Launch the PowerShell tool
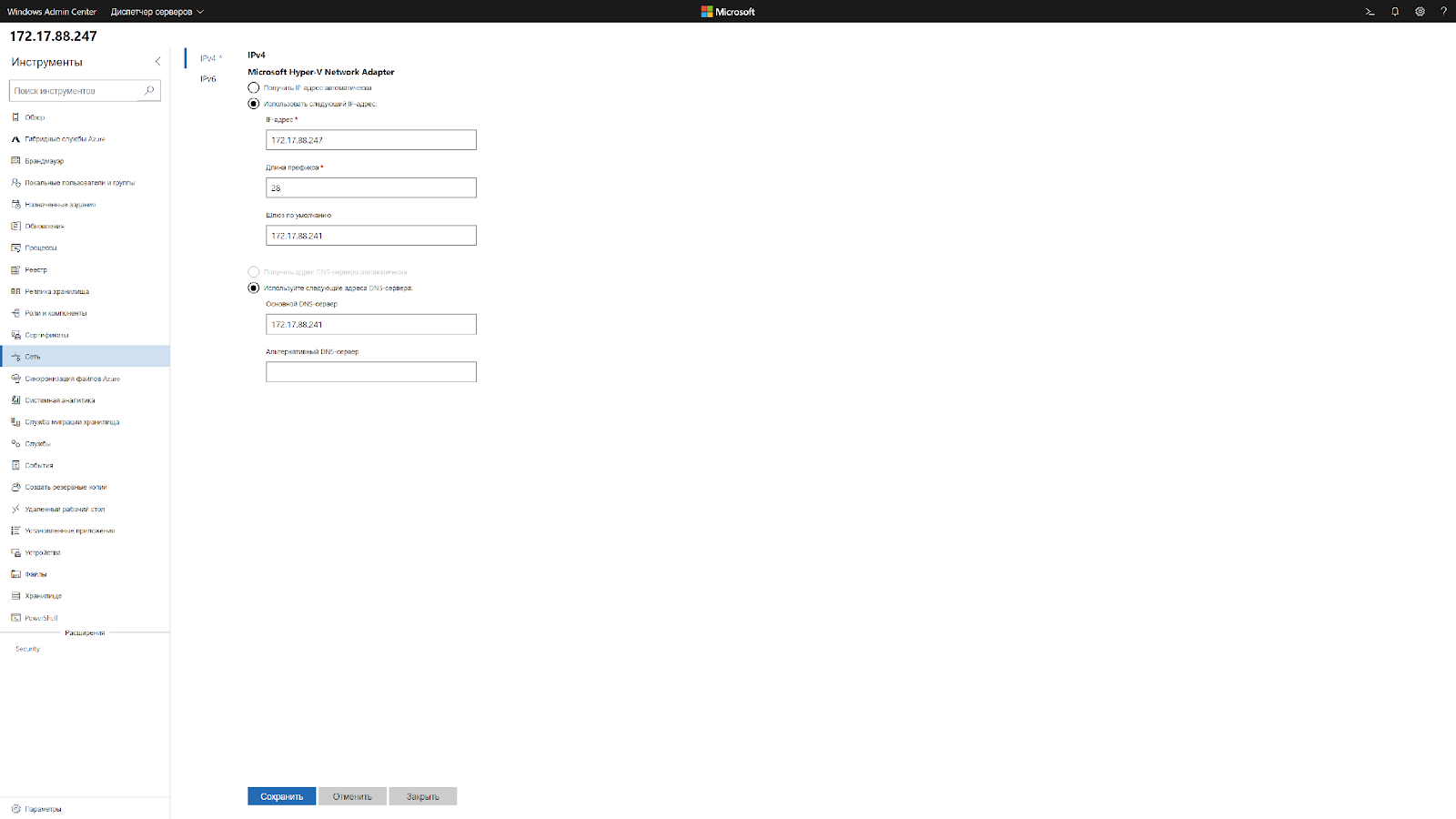Screen dimensions: 1456x819 pos(41,617)
